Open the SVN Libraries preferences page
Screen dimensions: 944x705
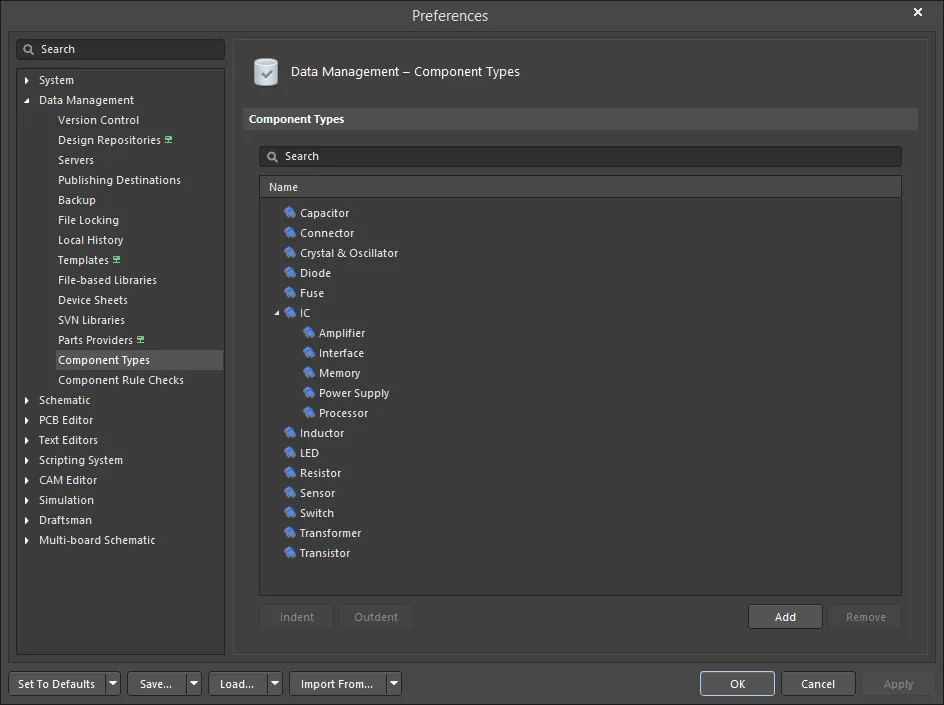click(92, 320)
